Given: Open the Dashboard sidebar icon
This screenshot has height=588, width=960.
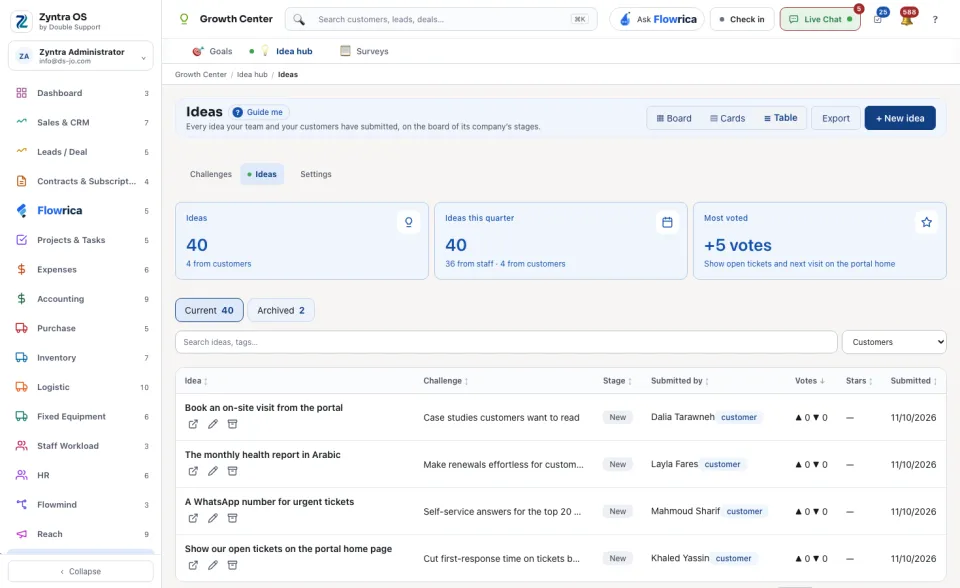Looking at the screenshot, I should point(21,93).
